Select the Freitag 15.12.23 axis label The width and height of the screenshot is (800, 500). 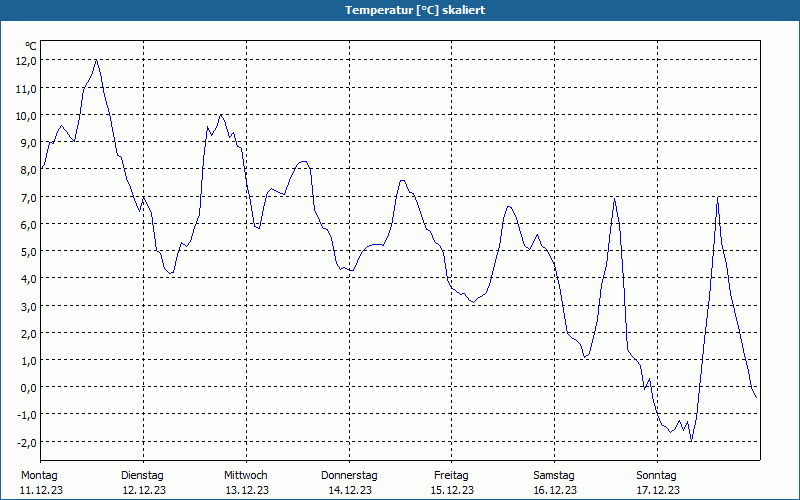pos(452,482)
